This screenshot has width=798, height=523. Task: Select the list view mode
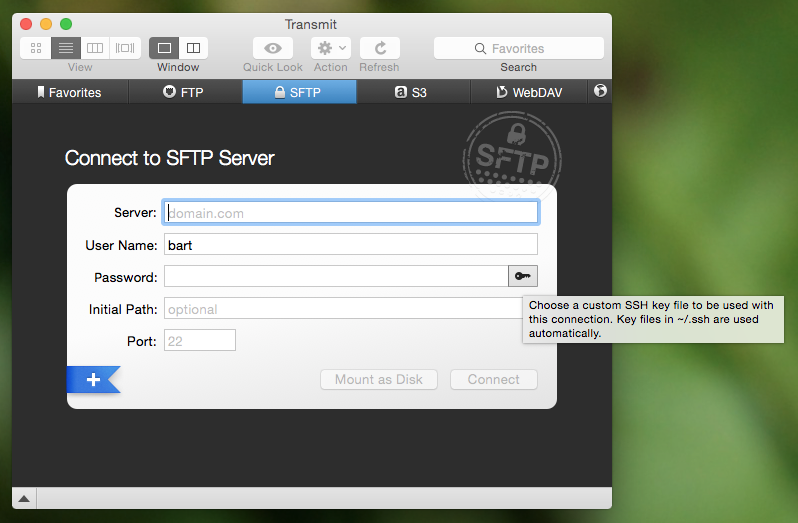pyautogui.click(x=66, y=48)
